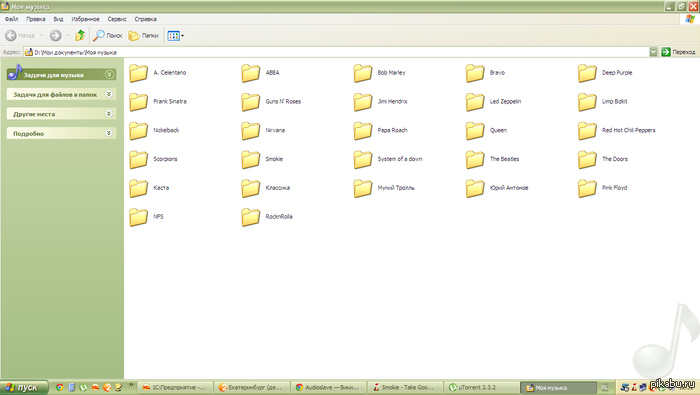
Task: Click the RL language indicator
Action: click(605, 387)
